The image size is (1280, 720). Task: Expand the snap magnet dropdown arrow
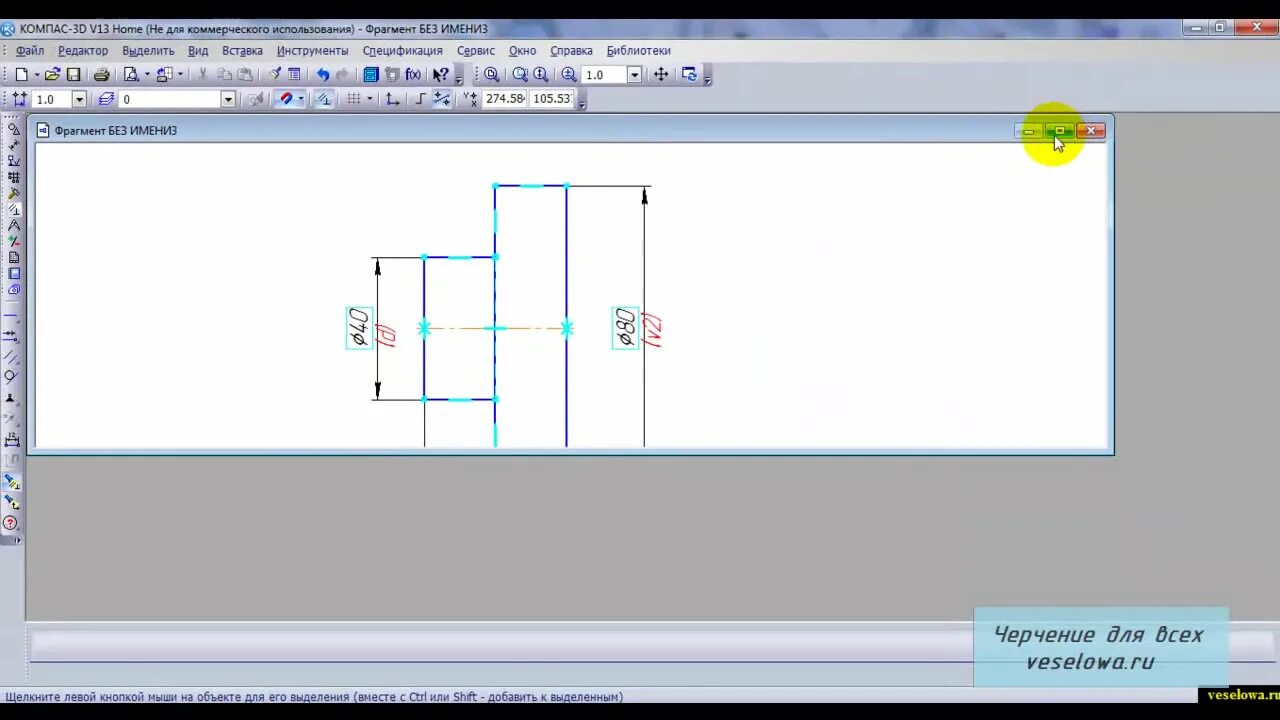point(301,99)
